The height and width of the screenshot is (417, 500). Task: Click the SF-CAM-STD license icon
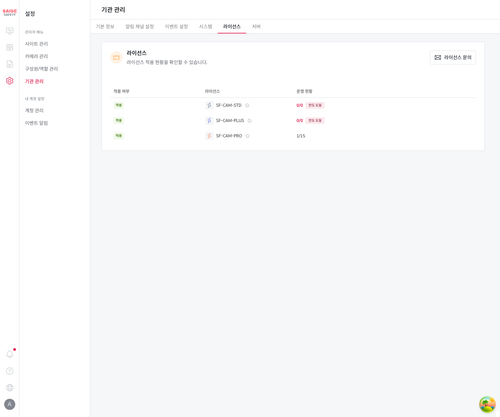[209, 105]
